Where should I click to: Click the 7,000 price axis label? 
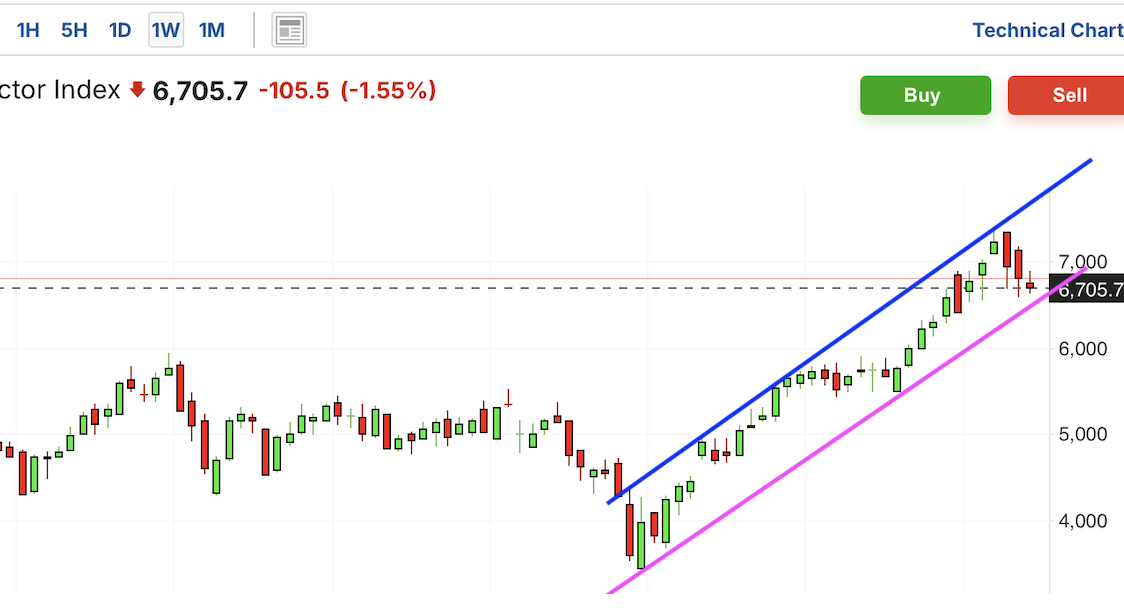pos(1082,262)
